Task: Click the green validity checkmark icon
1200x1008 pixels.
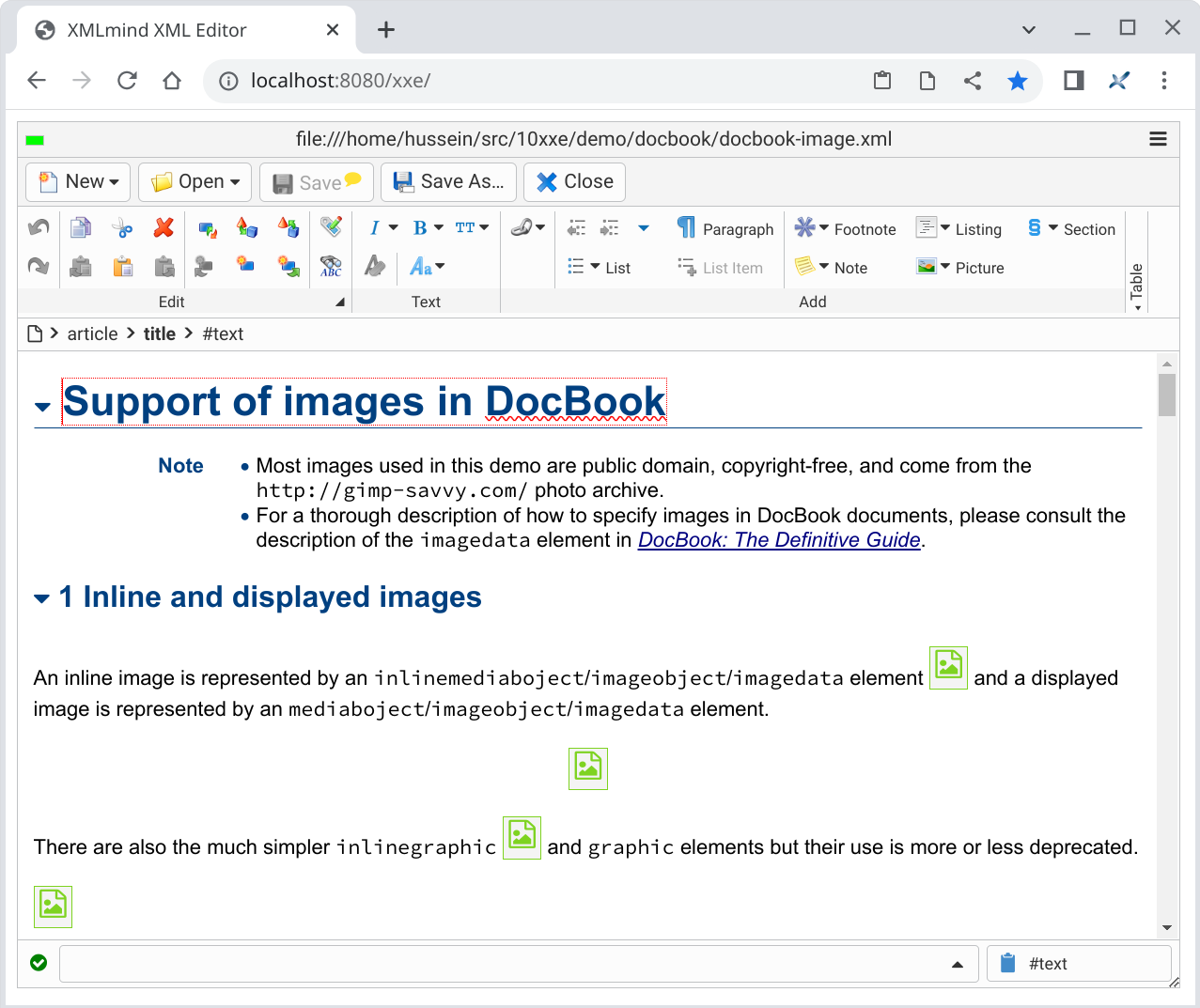Action: click(x=39, y=963)
